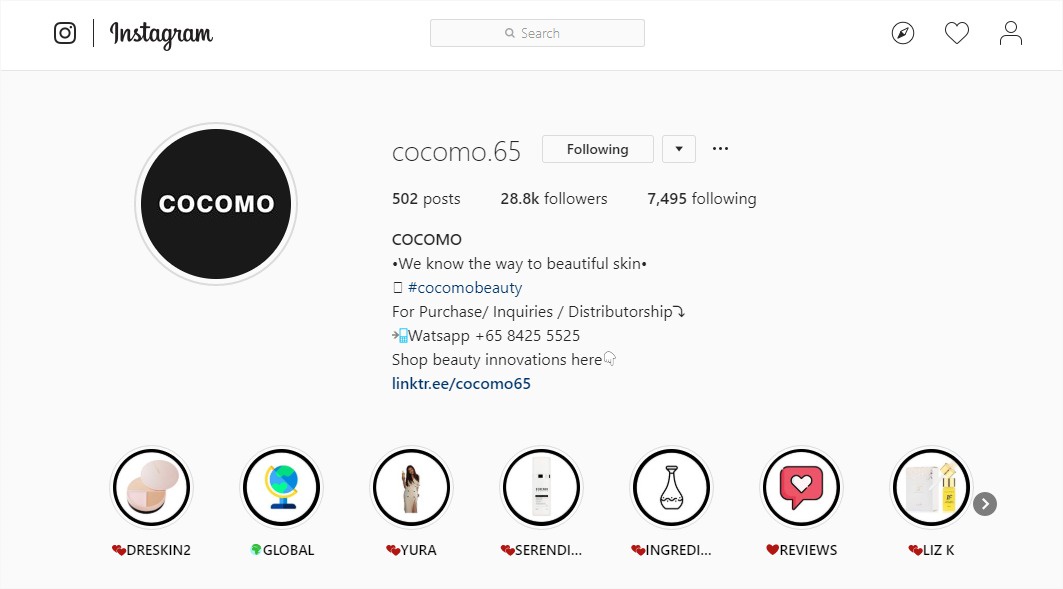Screen dimensions: 1063x589
Task: Open the REVIEWS heart bubble highlight
Action: (x=801, y=487)
